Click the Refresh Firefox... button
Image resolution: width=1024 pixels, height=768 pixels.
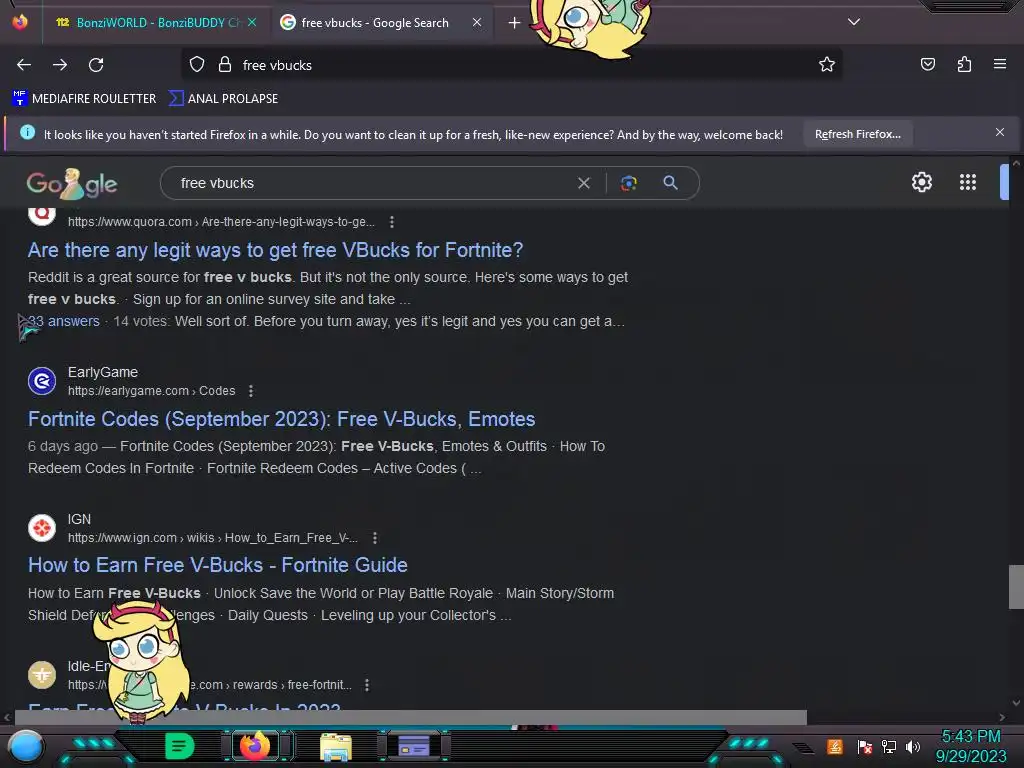pyautogui.click(x=857, y=134)
